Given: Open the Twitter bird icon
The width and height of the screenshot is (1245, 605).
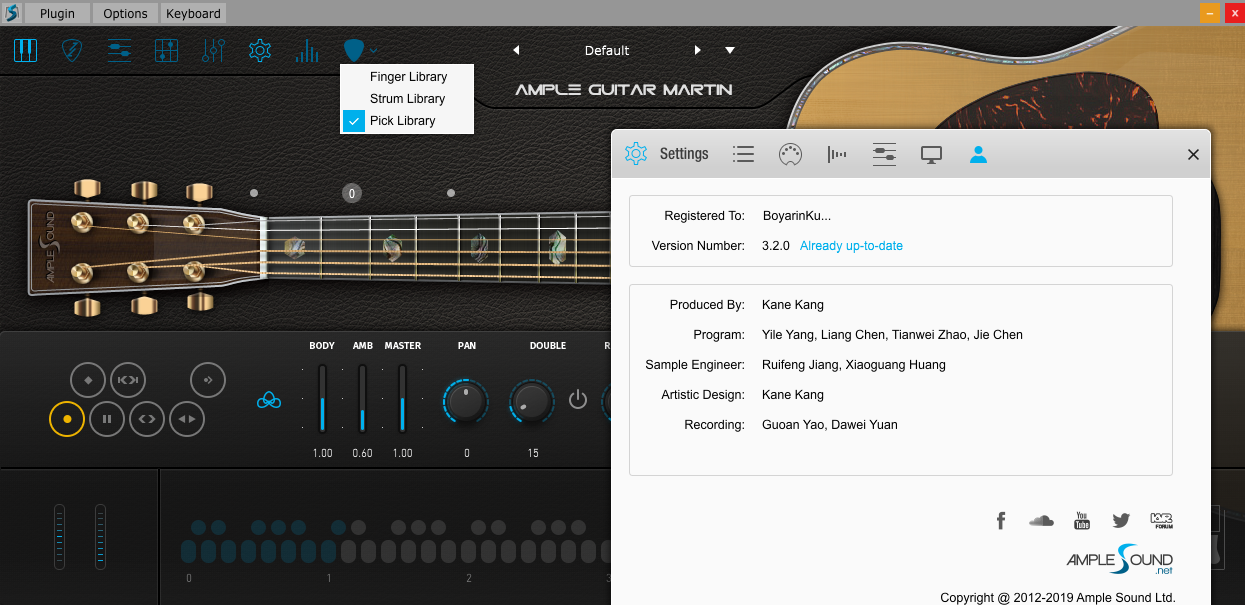Looking at the screenshot, I should click(1121, 520).
